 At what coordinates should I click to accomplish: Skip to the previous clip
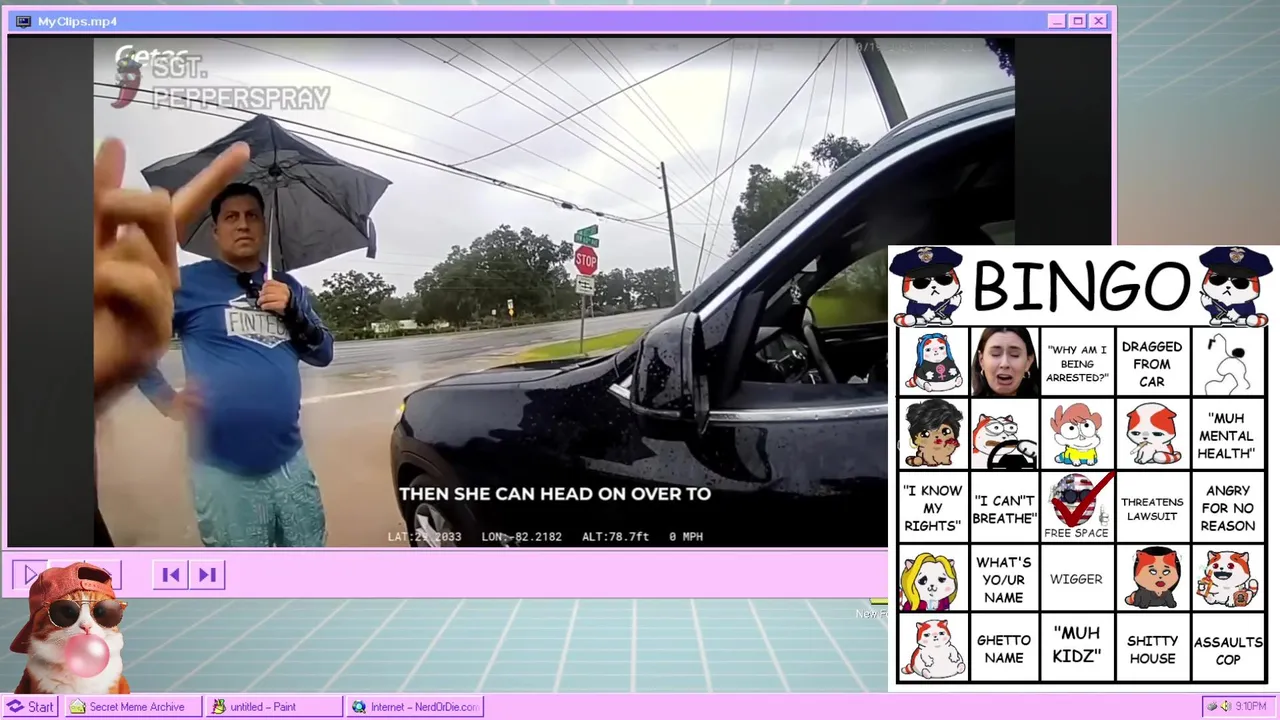pyautogui.click(x=171, y=575)
